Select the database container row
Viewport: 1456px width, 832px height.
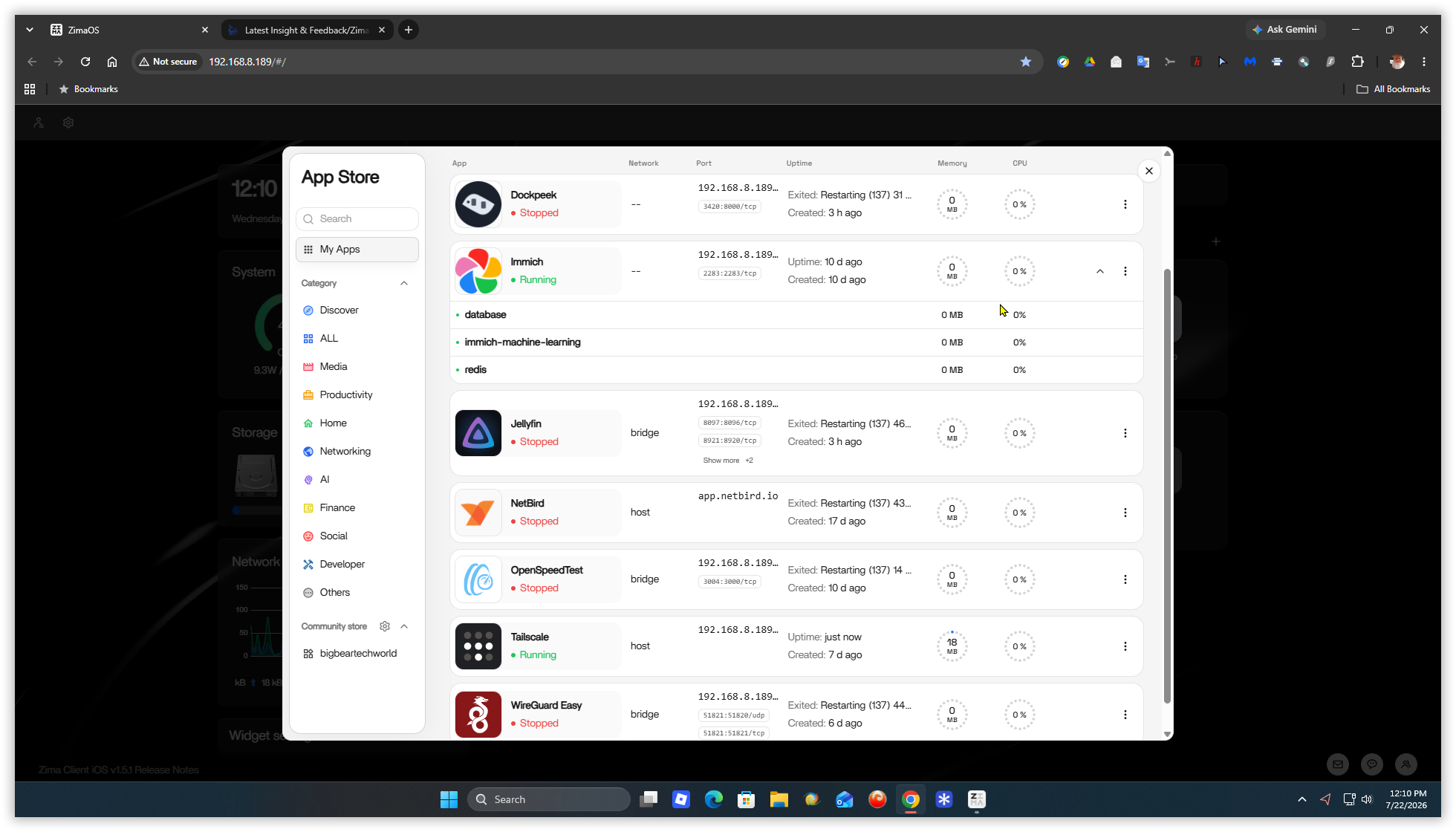[x=796, y=315]
